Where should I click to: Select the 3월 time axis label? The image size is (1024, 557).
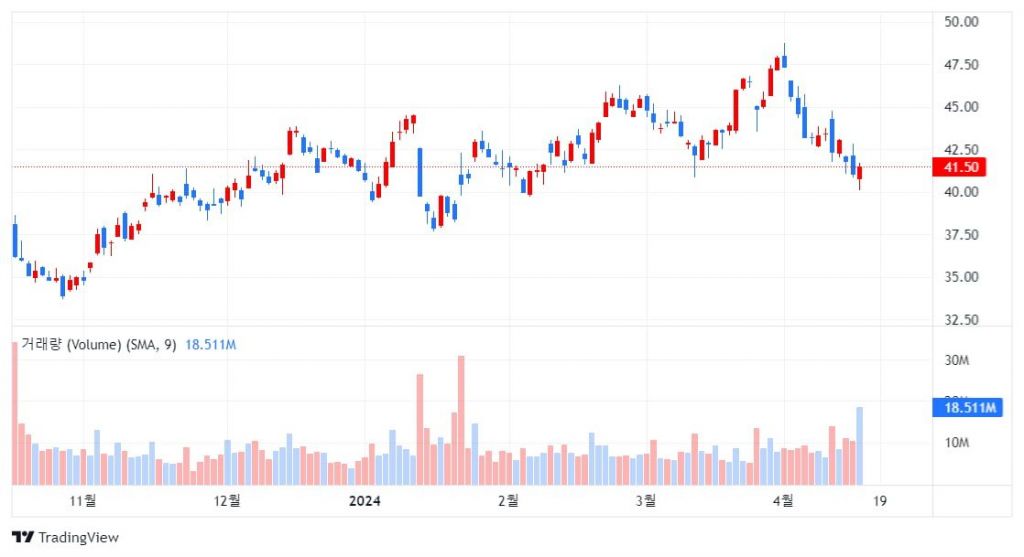[x=648, y=499]
